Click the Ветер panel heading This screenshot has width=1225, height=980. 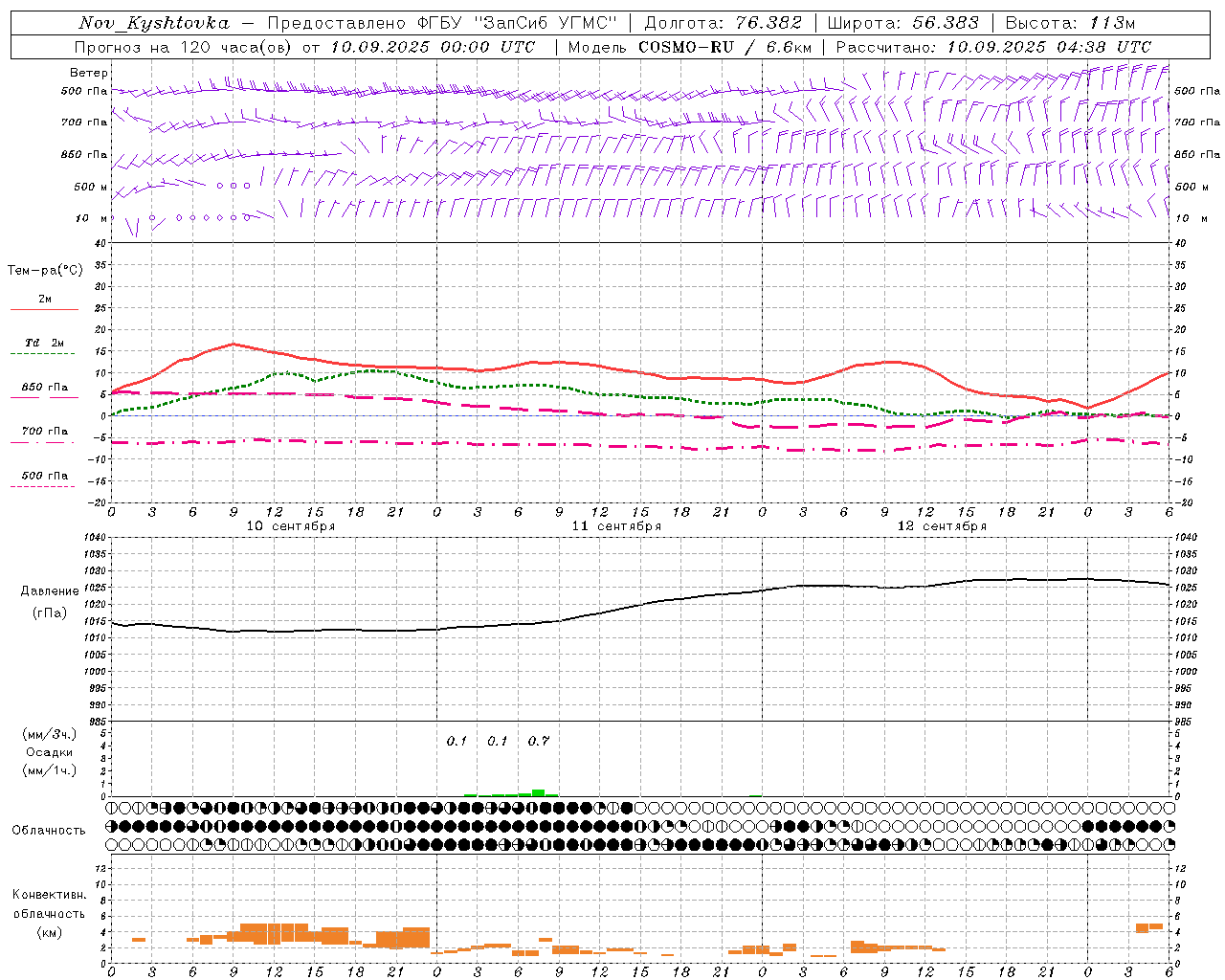click(89, 73)
